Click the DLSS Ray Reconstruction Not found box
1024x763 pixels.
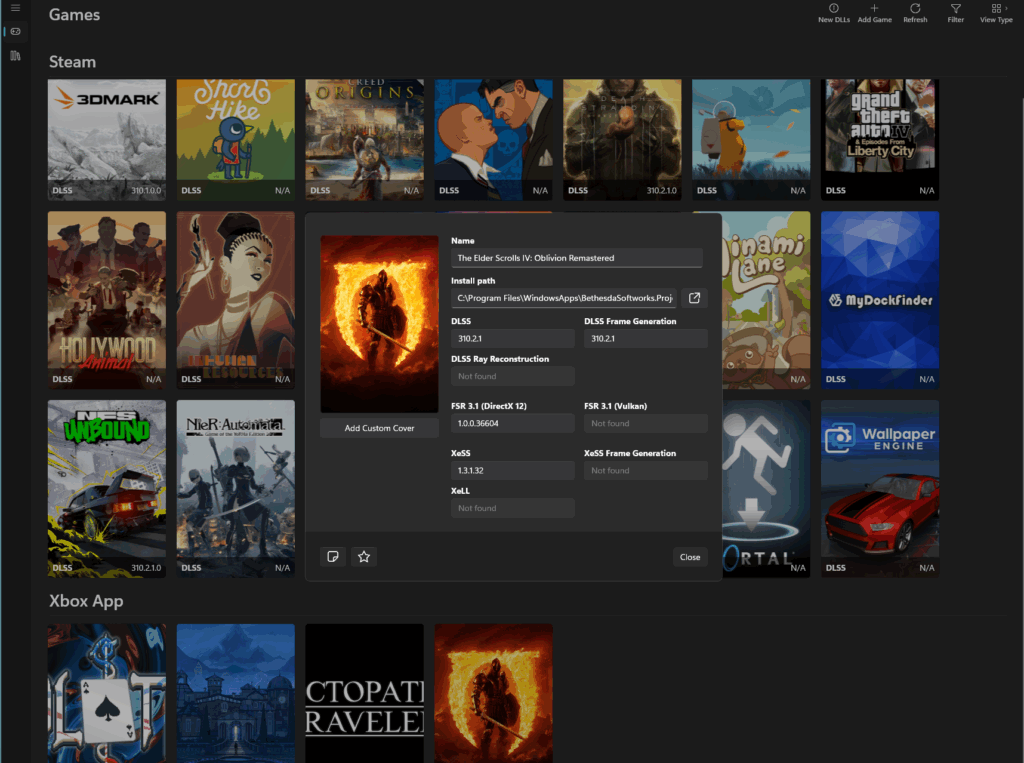[x=513, y=376]
